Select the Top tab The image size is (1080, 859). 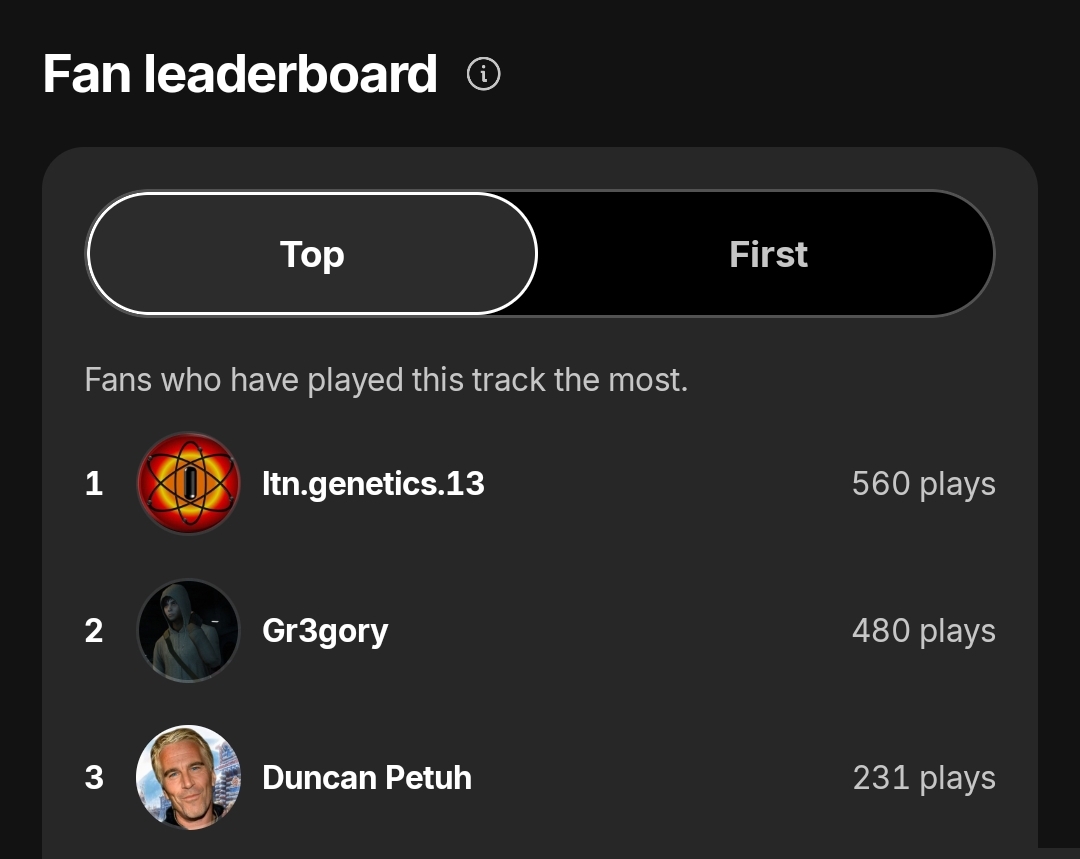tap(312, 254)
